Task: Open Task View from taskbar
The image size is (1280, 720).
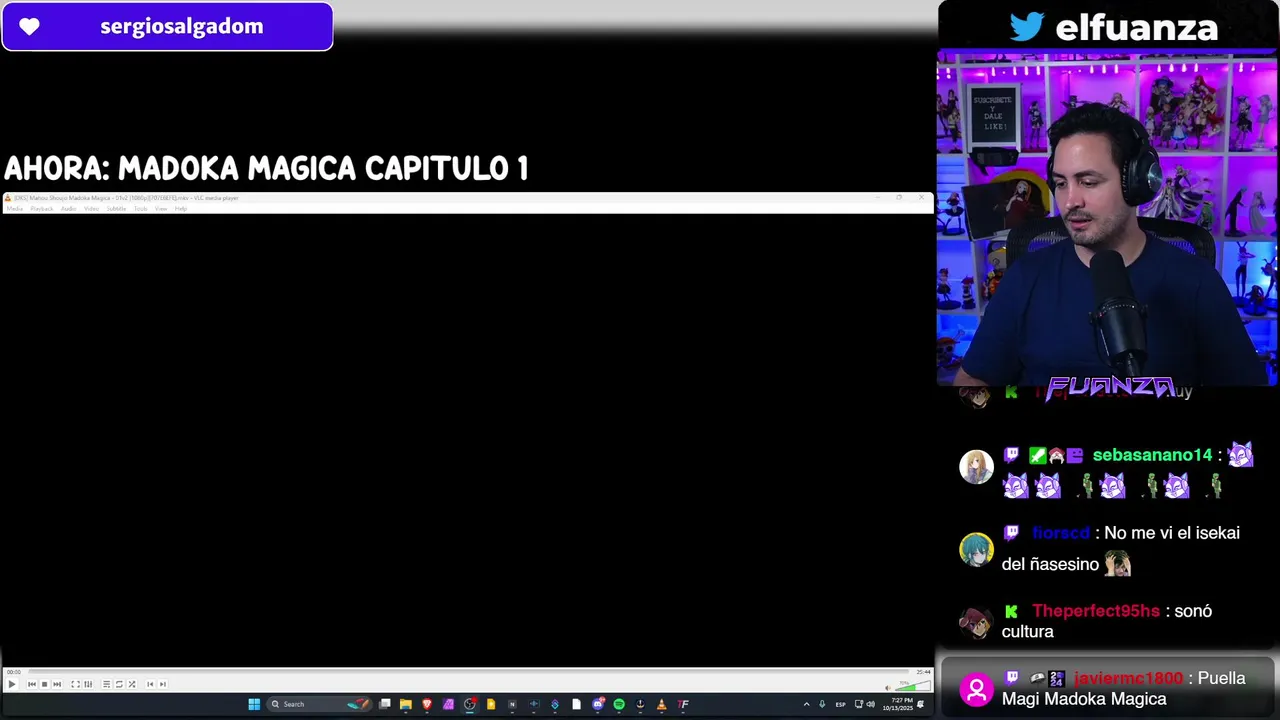Action: 385,704
